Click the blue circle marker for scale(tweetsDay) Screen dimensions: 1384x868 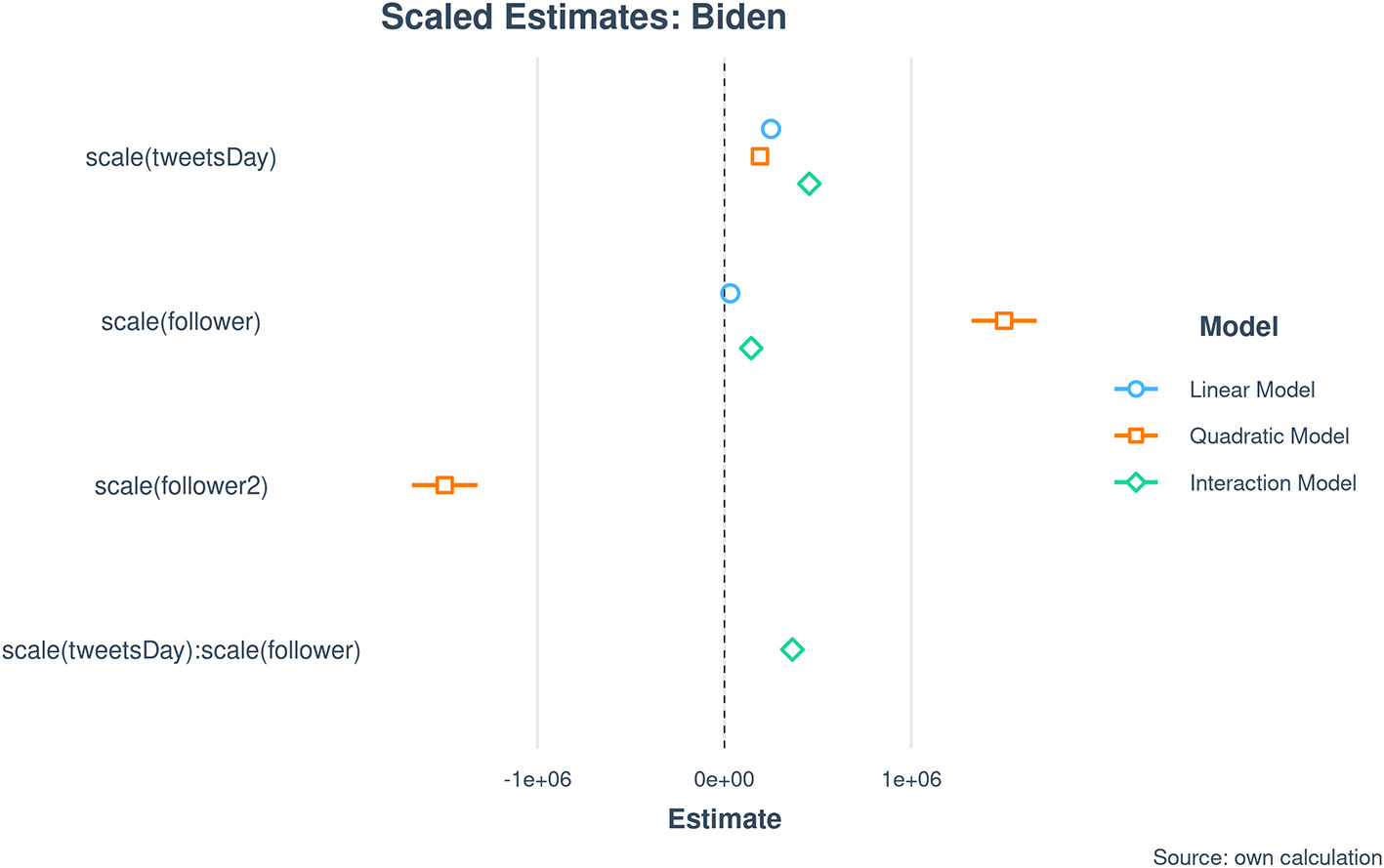click(771, 129)
